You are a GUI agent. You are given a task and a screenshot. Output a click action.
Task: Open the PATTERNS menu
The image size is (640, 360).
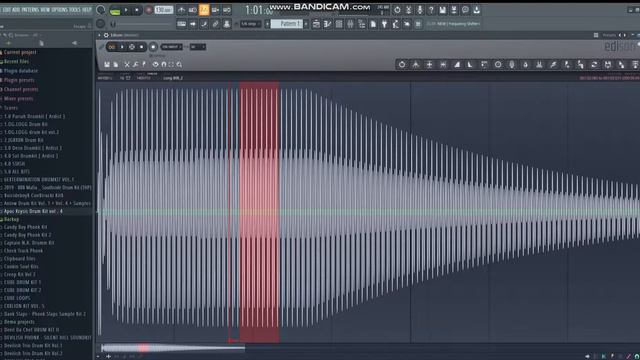[x=30, y=9]
